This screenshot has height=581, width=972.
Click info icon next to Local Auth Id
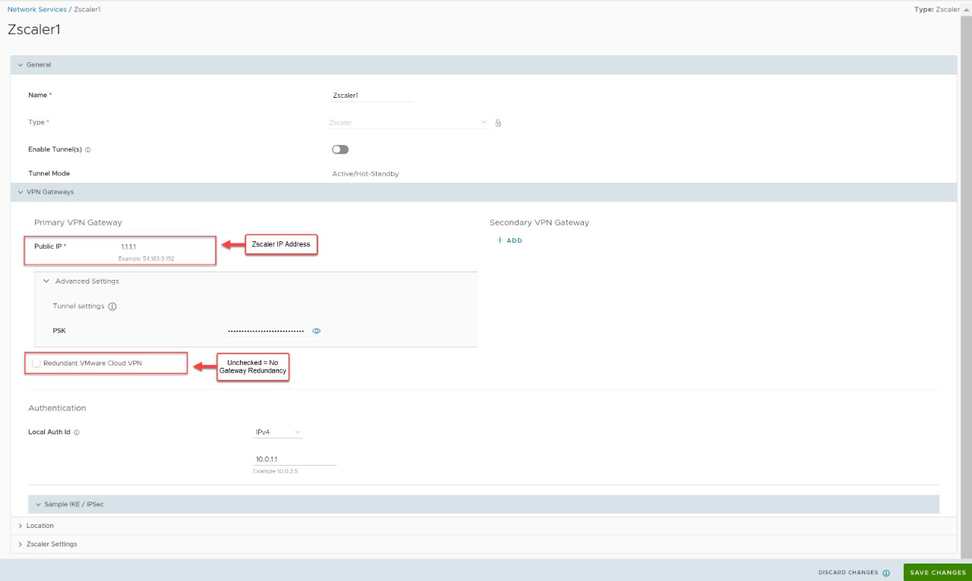(x=77, y=433)
